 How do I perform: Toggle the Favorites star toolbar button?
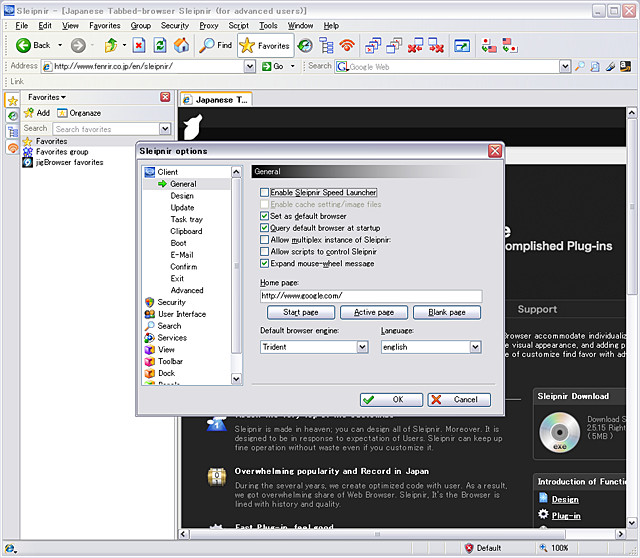pyautogui.click(x=264, y=45)
